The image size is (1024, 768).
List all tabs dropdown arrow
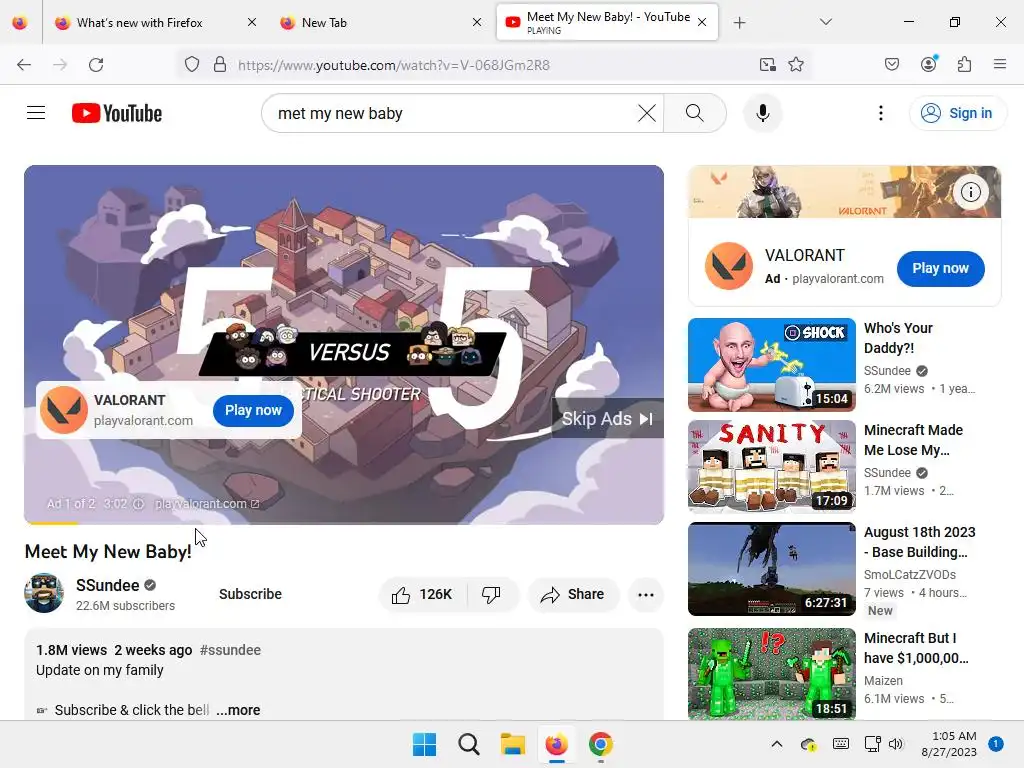825,22
